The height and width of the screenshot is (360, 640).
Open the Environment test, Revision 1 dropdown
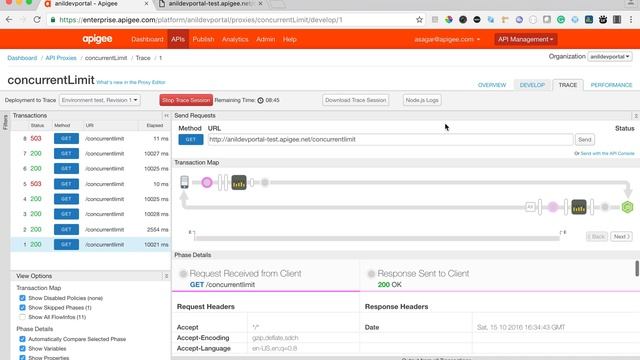pyautogui.click(x=100, y=100)
